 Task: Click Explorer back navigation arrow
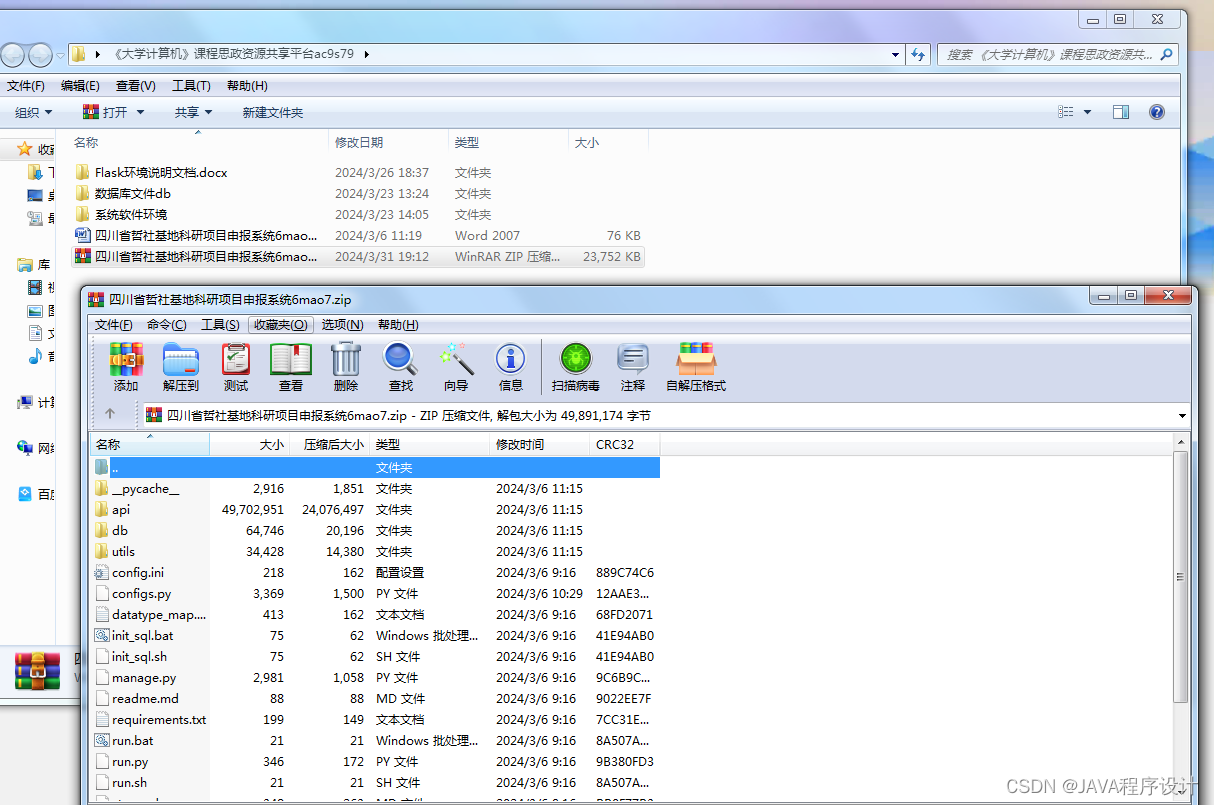click(x=13, y=54)
